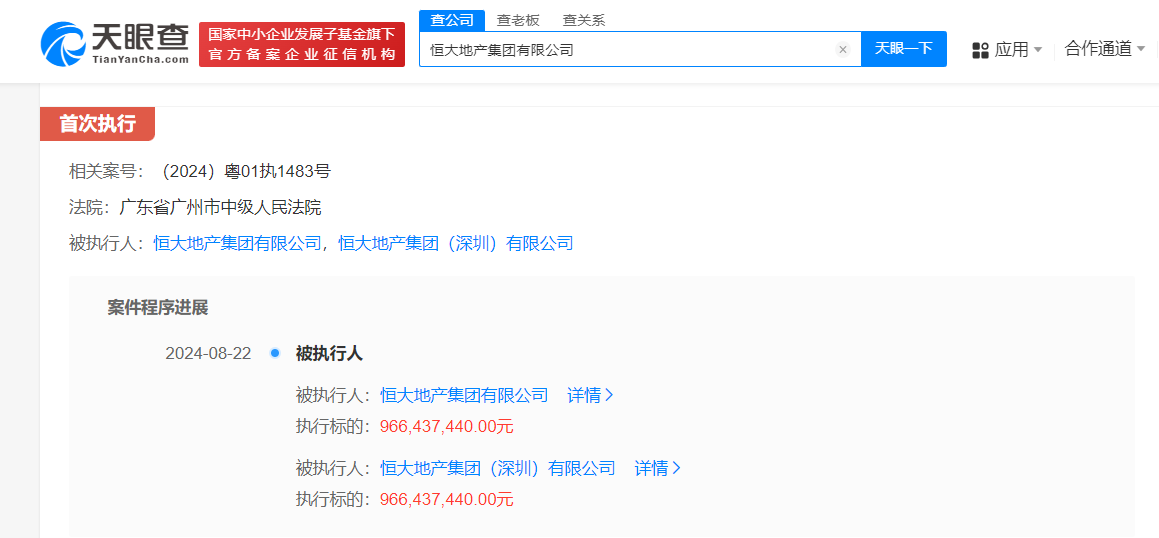Image resolution: width=1159 pixels, height=538 pixels.
Task: Click the 案件程序进展 heading
Action: (157, 308)
